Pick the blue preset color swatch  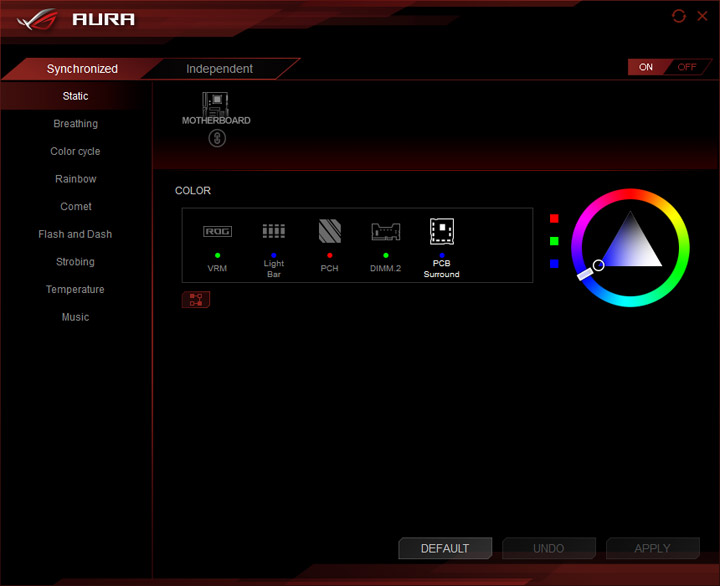(554, 264)
